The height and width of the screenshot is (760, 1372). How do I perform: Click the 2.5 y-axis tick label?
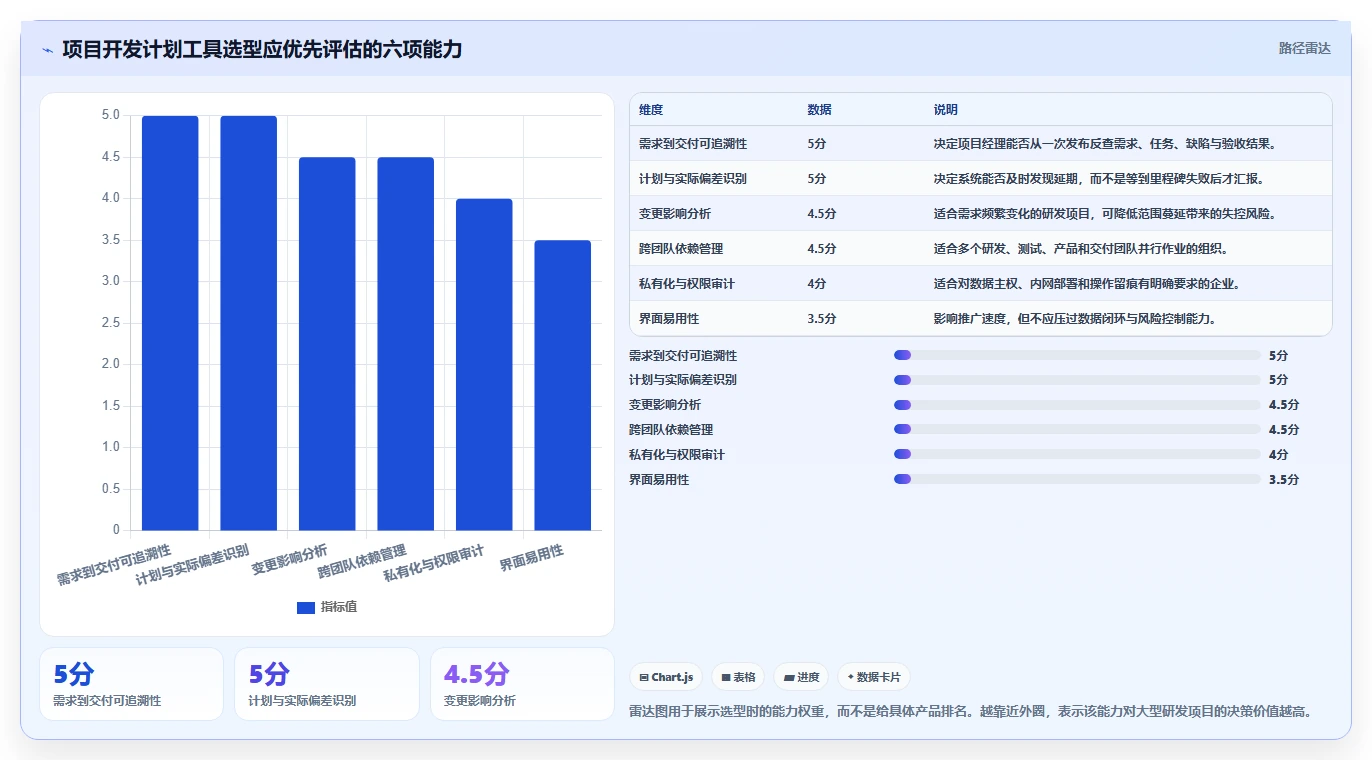point(111,323)
